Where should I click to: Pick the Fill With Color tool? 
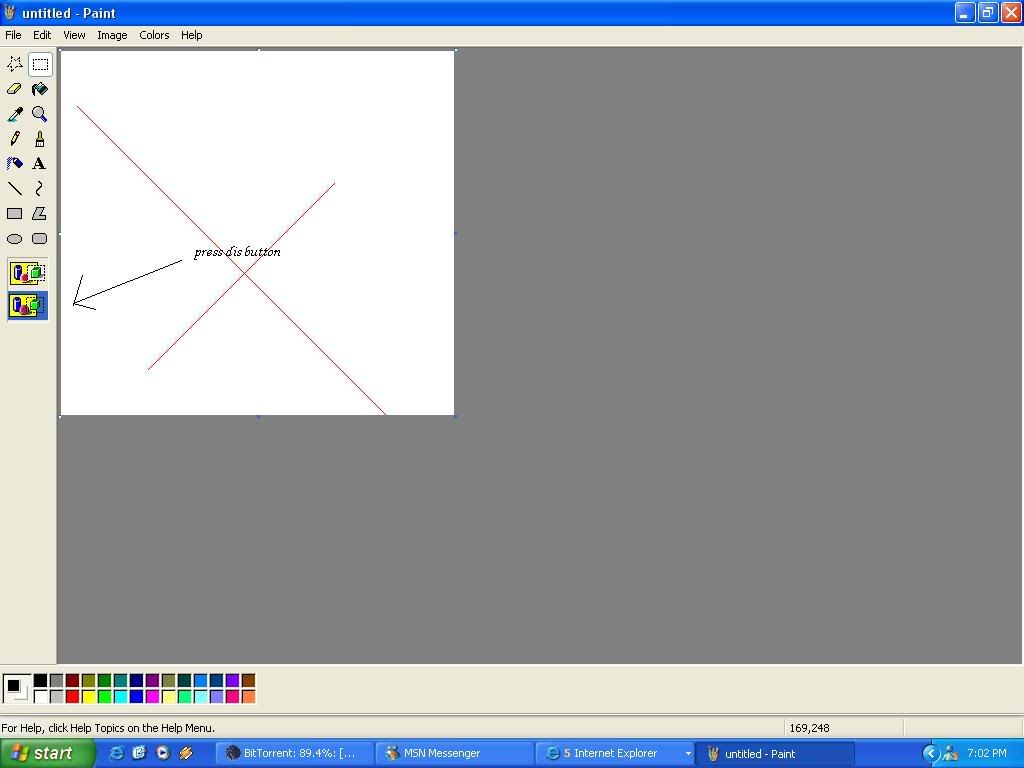click(40, 89)
